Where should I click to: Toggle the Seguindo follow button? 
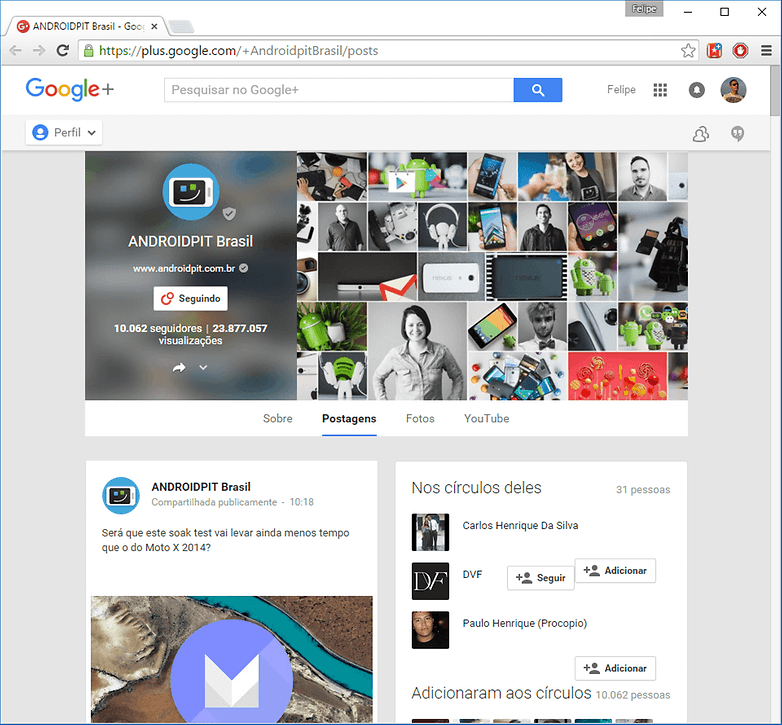(191, 298)
